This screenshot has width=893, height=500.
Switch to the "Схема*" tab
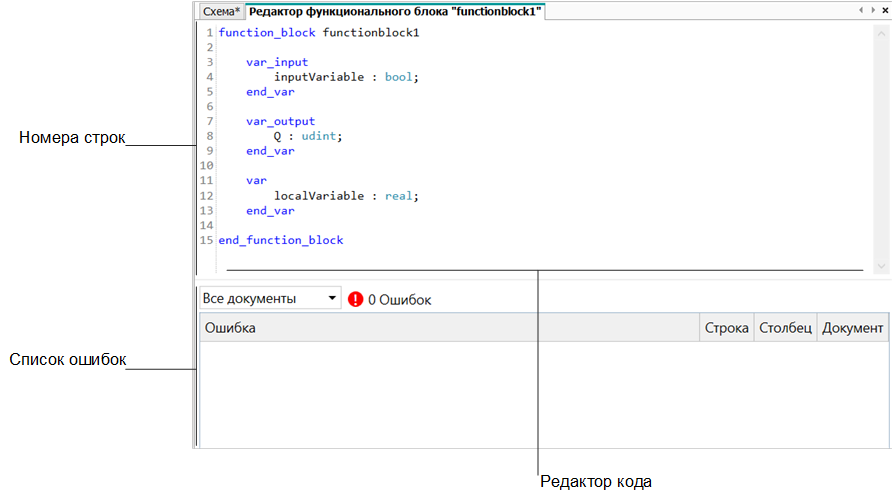point(220,11)
